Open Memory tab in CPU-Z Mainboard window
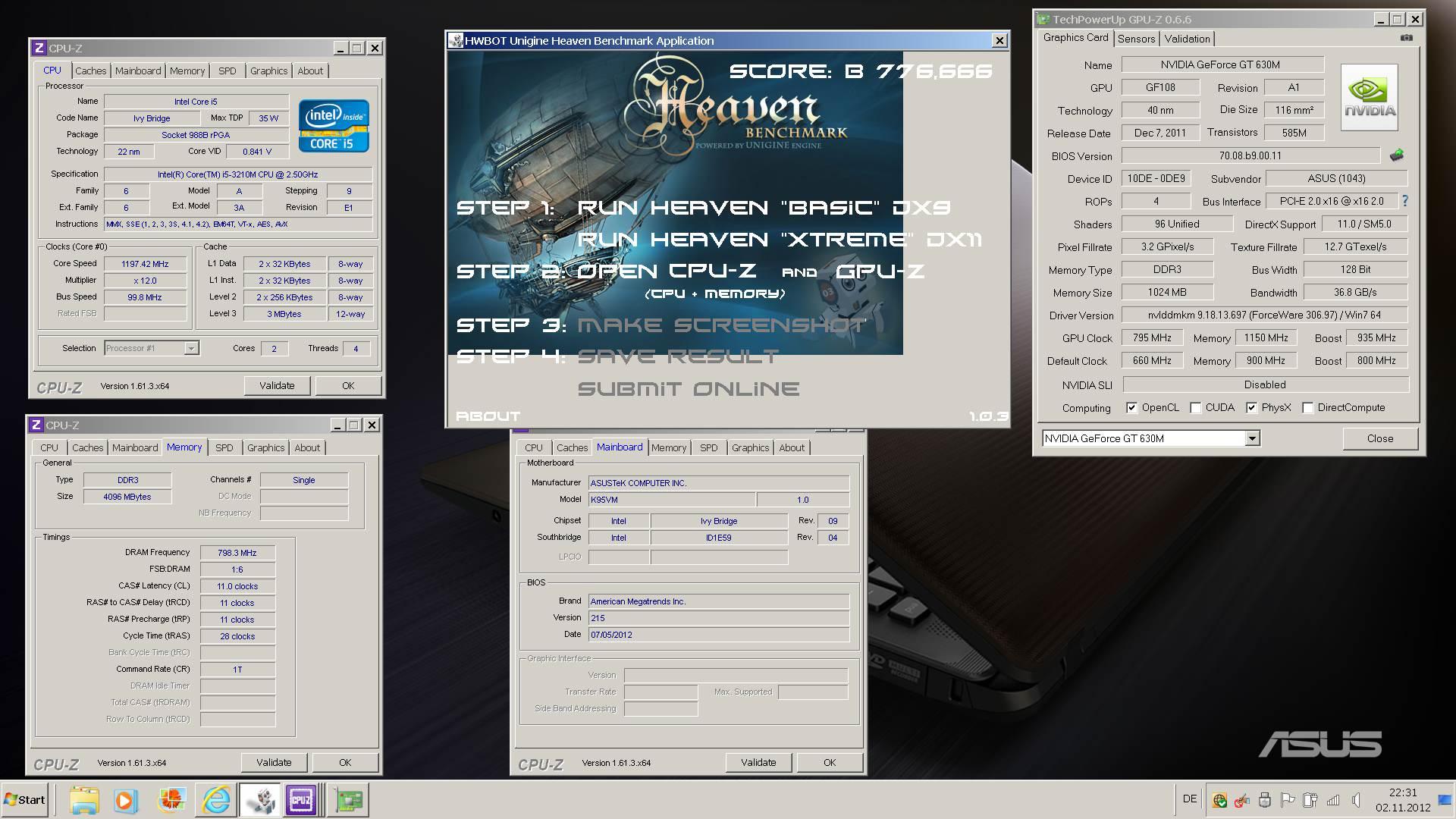This screenshot has width=1456, height=819. point(668,447)
